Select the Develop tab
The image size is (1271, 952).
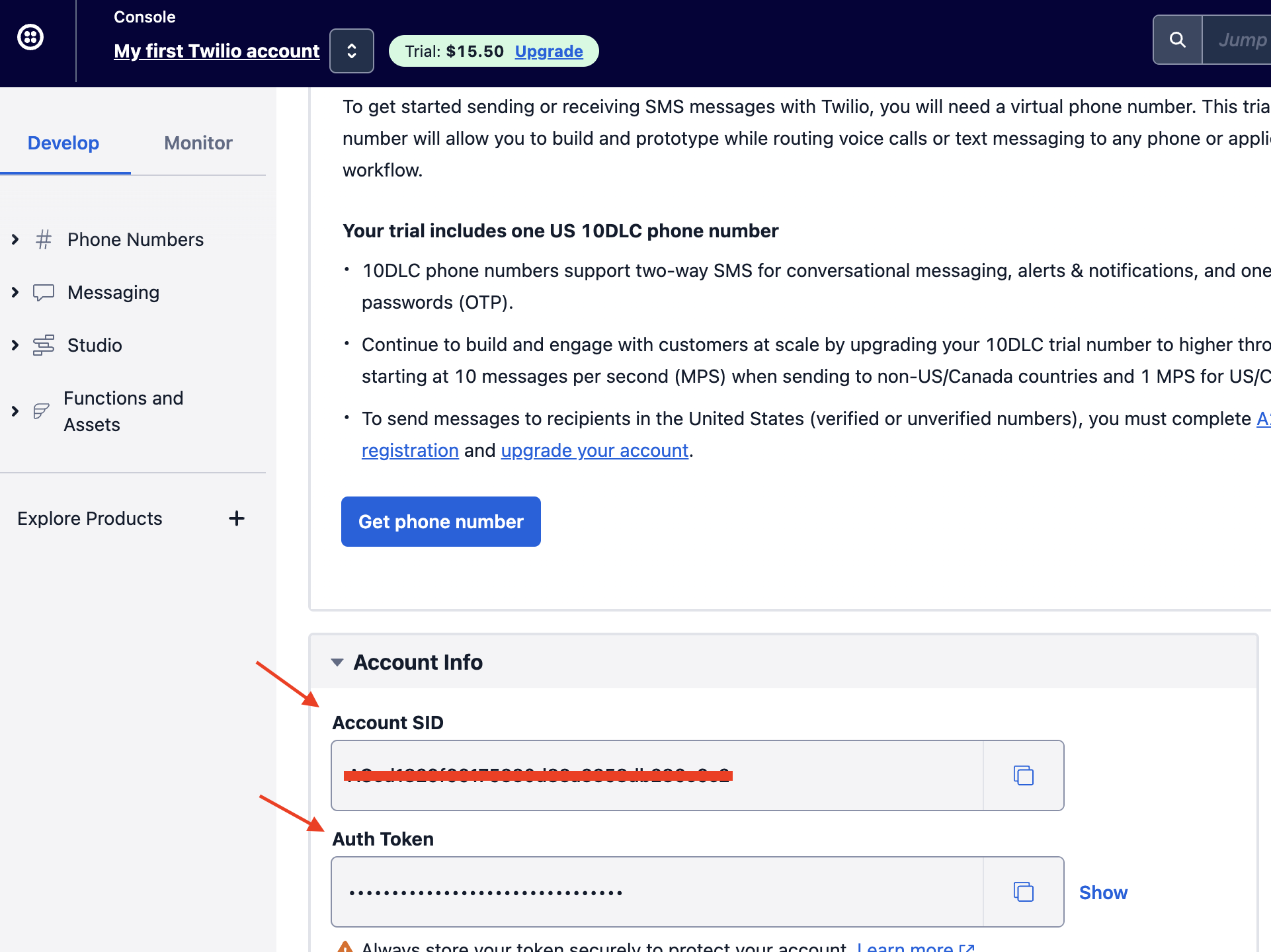tap(63, 143)
